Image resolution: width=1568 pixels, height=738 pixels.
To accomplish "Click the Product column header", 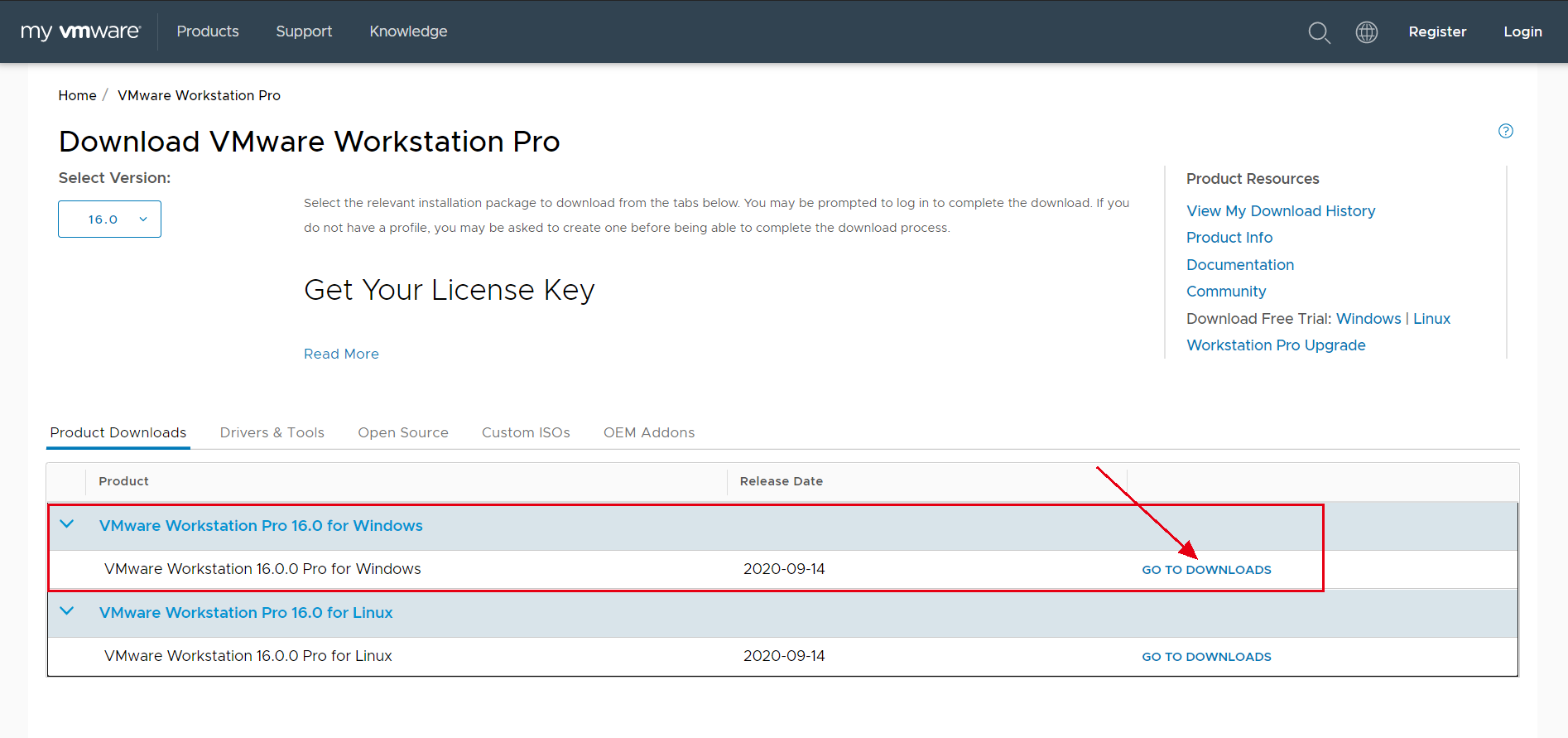I will point(123,481).
